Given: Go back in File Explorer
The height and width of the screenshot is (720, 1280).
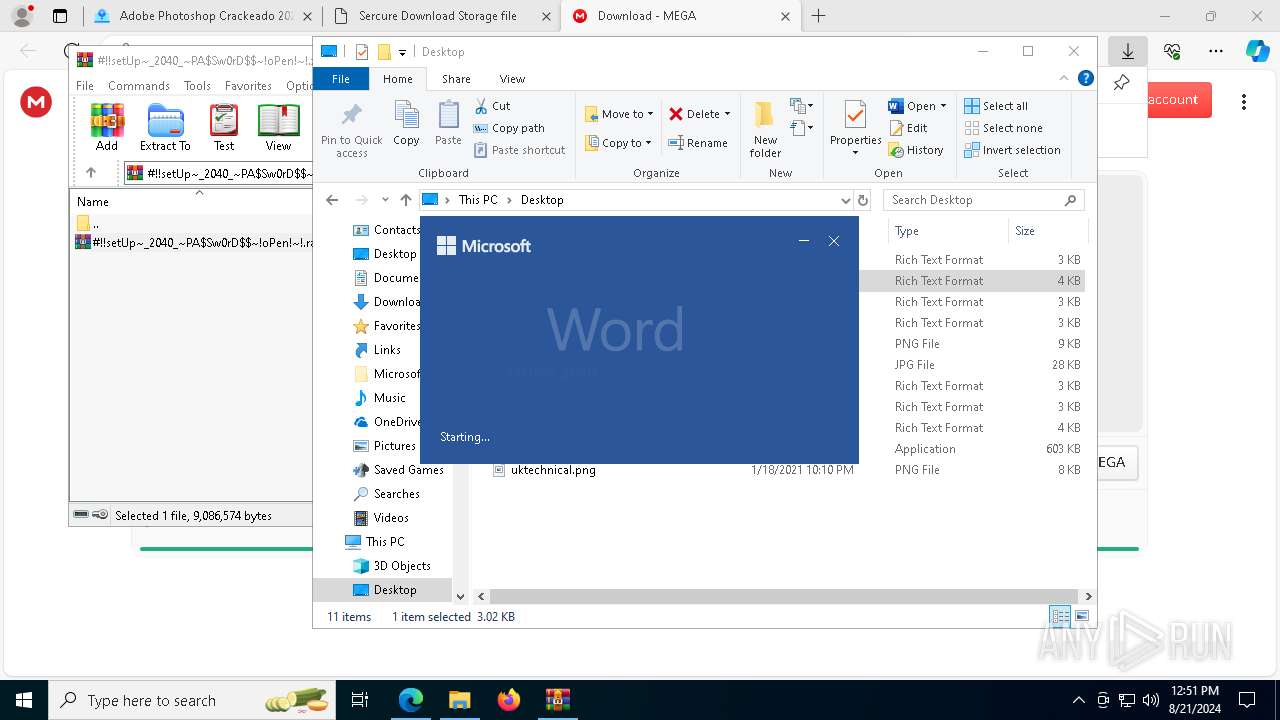Looking at the screenshot, I should click(332, 200).
